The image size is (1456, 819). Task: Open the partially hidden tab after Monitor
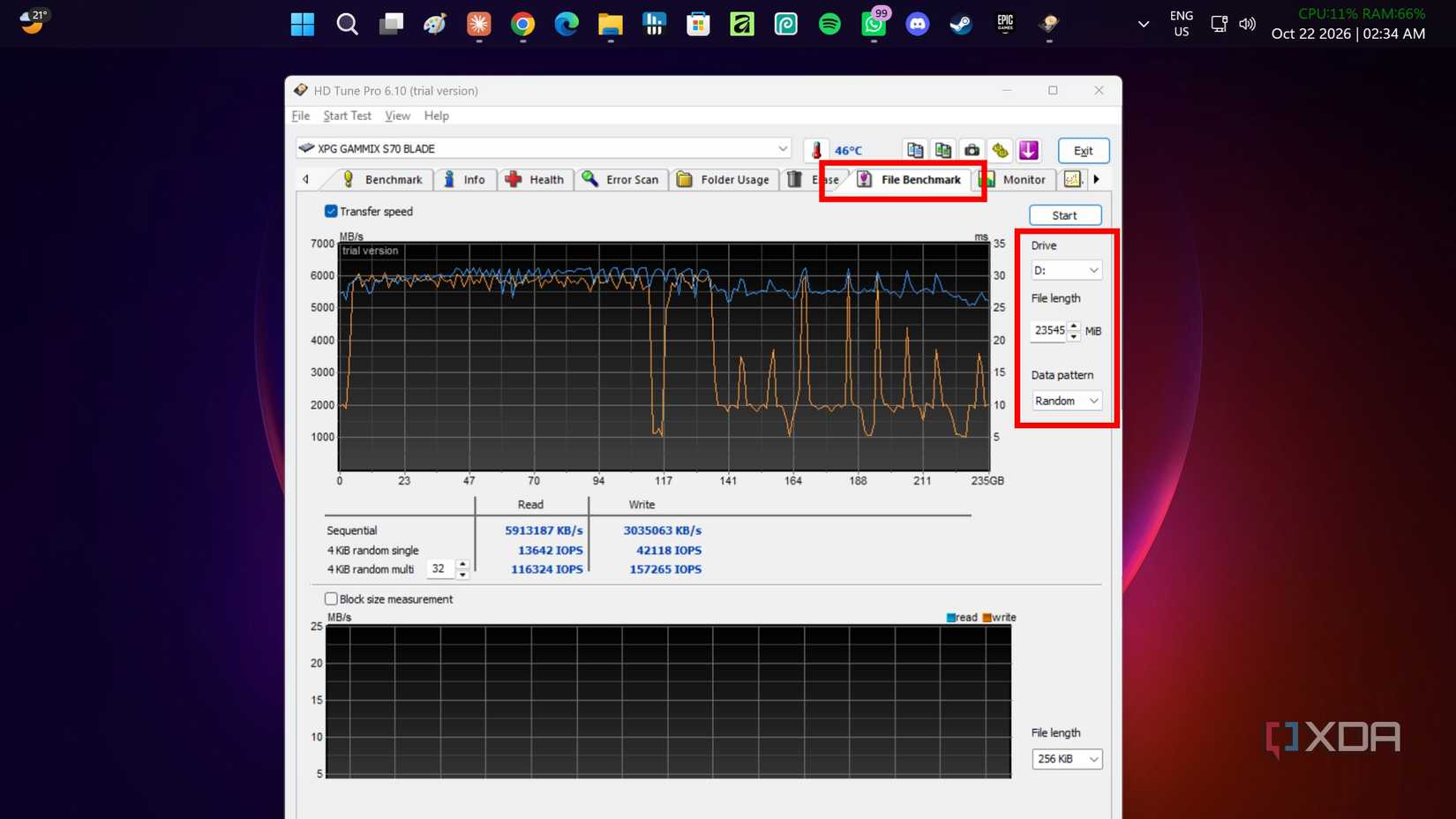point(1072,179)
